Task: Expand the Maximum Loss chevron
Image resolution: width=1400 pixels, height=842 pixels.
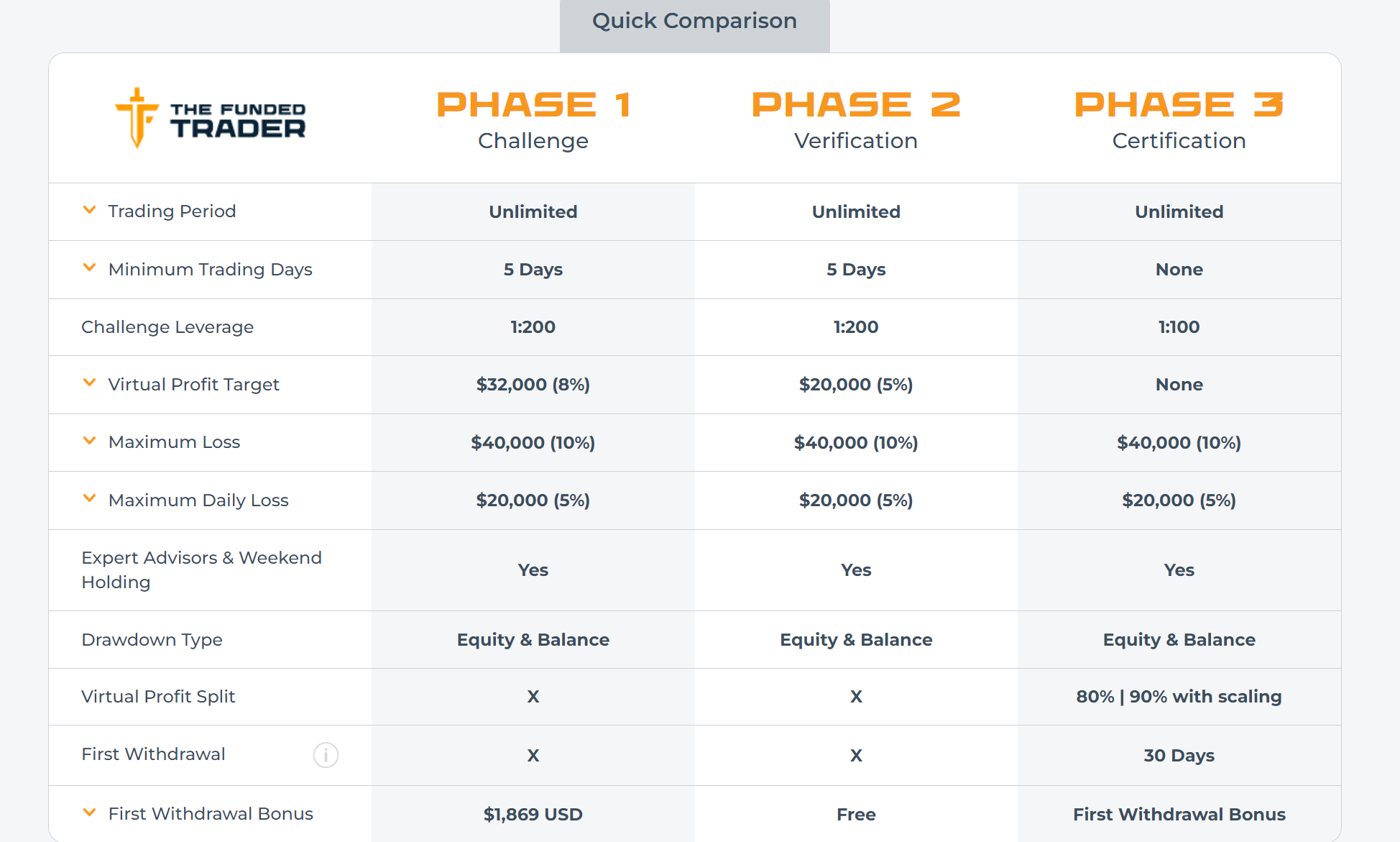Action: coord(89,441)
